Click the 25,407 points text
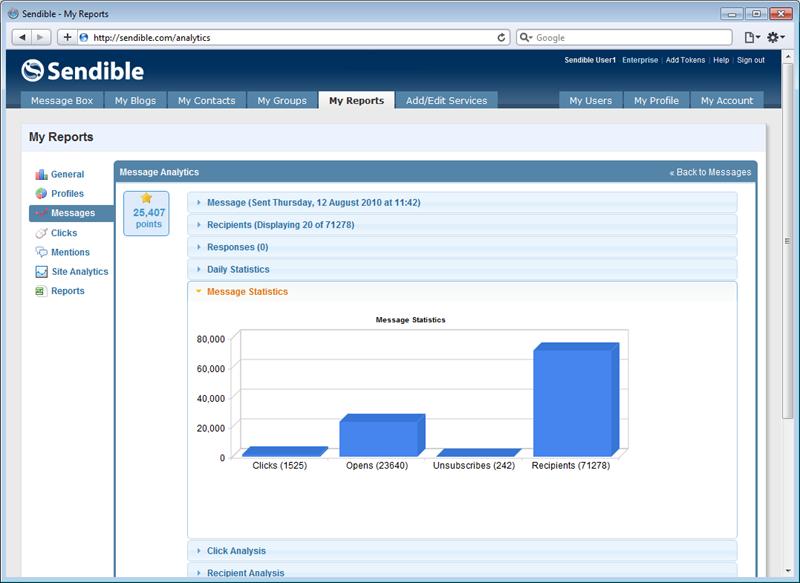Image resolution: width=800 pixels, height=583 pixels. point(149,218)
